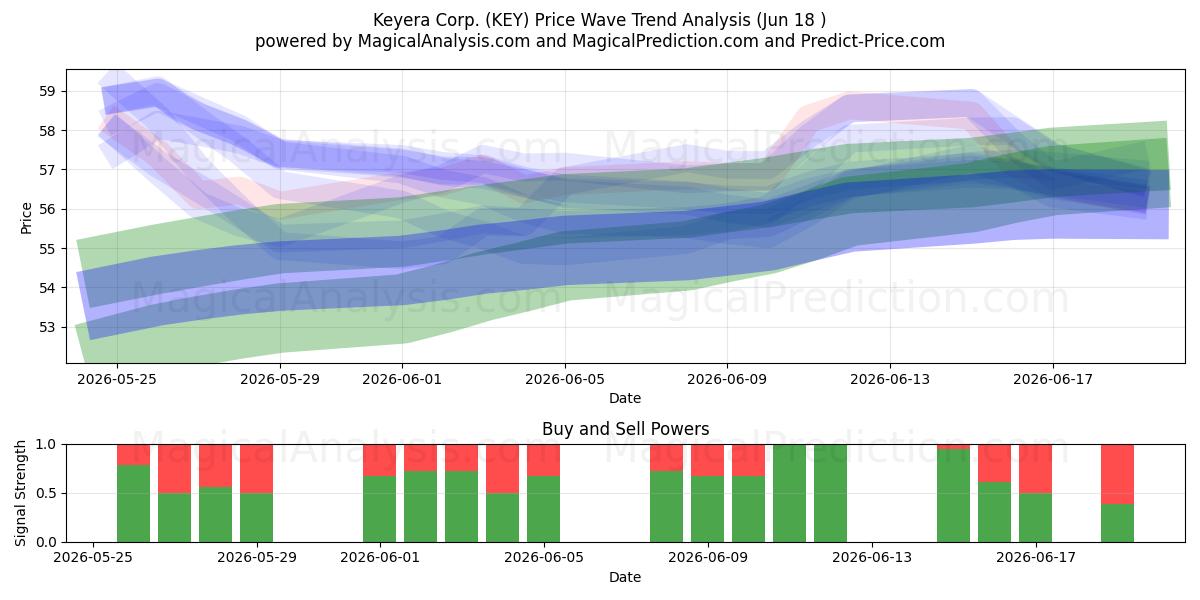Click red sell segment of the 2026-05-29 bar
This screenshot has height=600, width=1200.
point(257,468)
